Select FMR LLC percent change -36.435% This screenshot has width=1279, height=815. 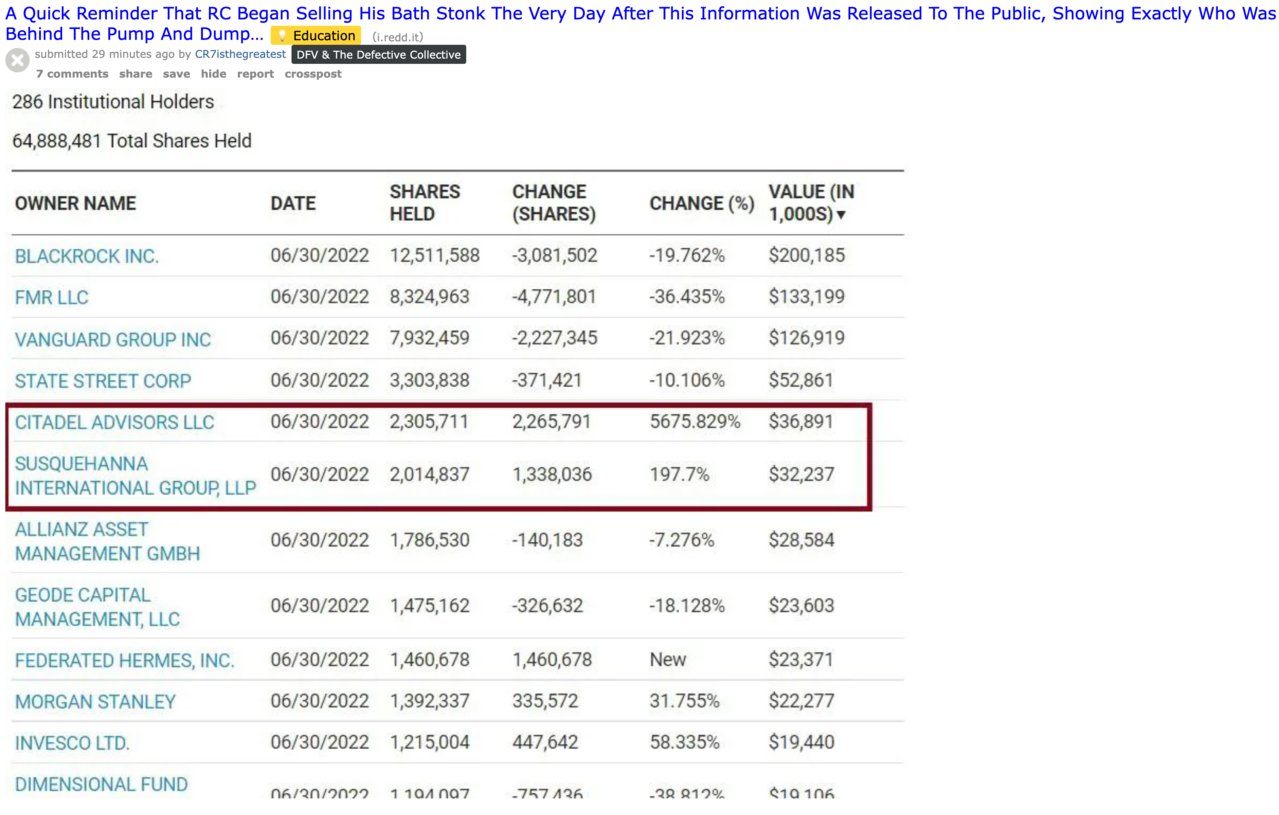point(687,297)
